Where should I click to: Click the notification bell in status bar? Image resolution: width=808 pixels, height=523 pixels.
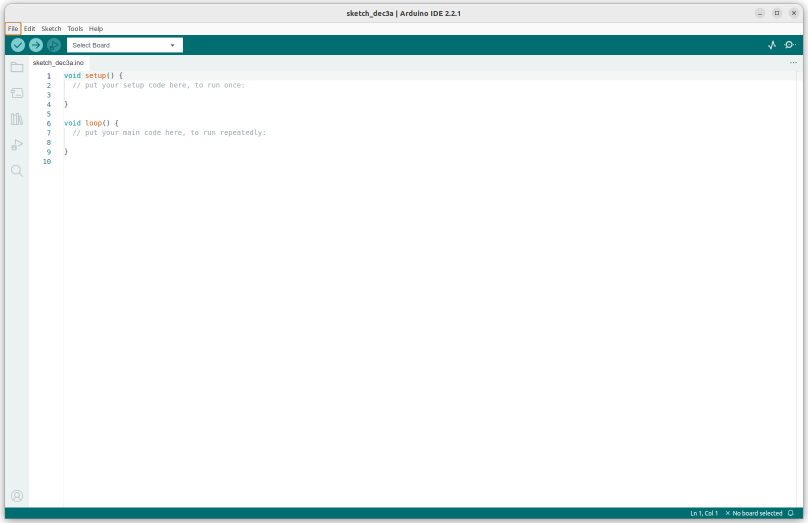(790, 513)
